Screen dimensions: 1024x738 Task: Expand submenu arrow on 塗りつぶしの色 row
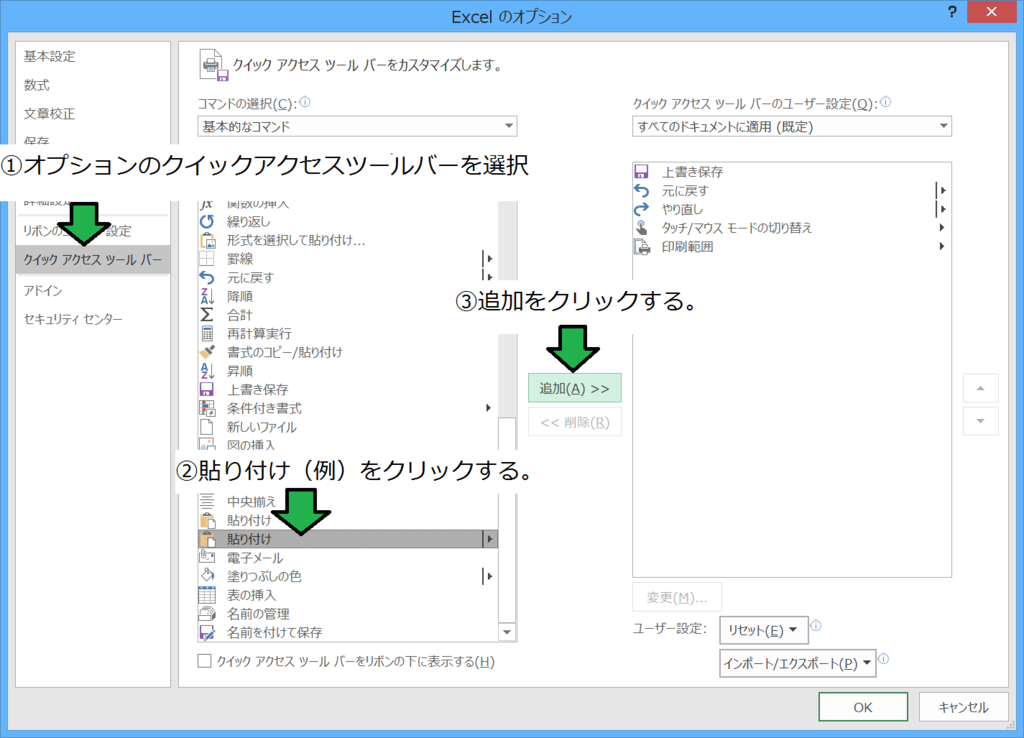(488, 576)
